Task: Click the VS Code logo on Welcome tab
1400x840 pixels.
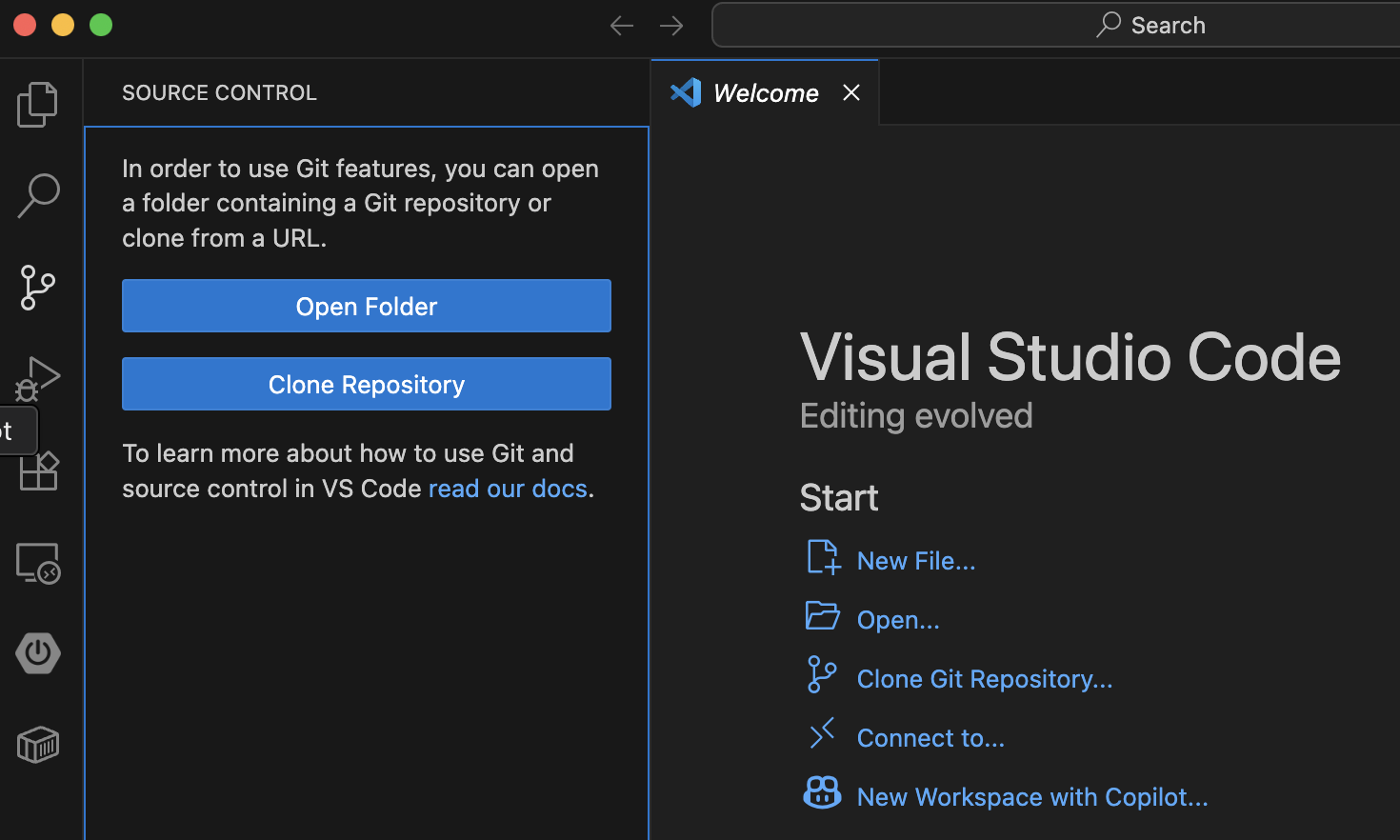Action: coord(686,92)
